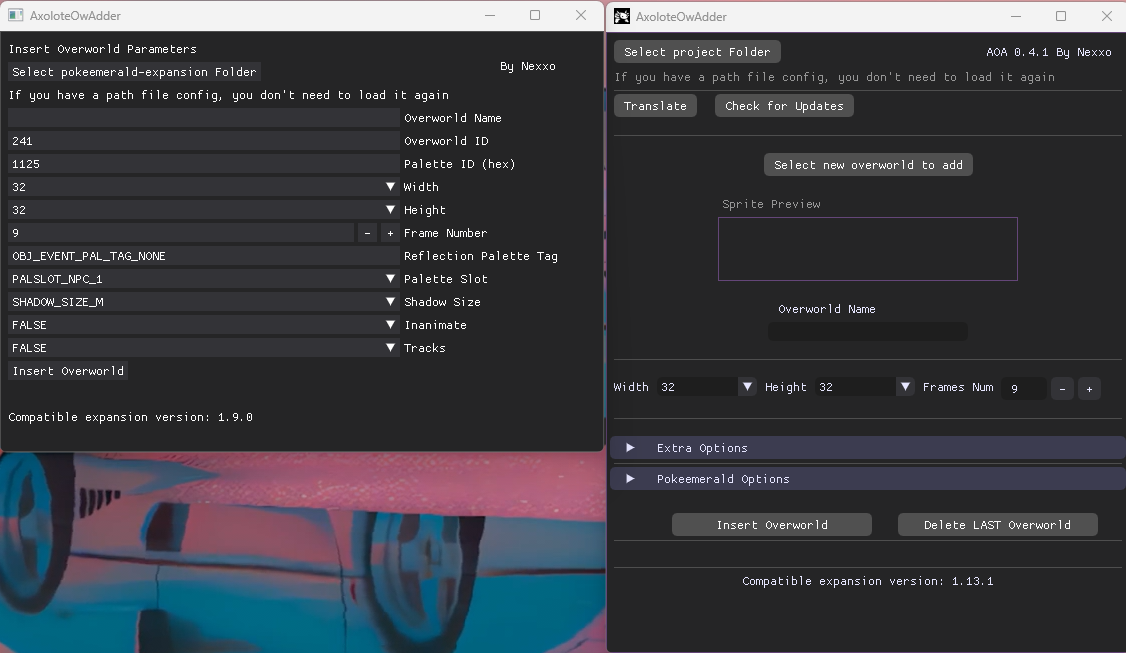Click Select project Folder button
1126x653 pixels.
(x=697, y=52)
